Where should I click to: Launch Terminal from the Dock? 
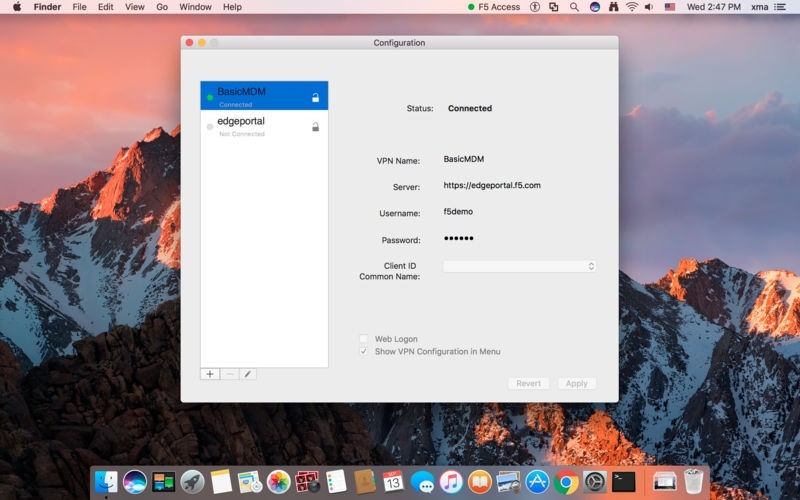624,482
